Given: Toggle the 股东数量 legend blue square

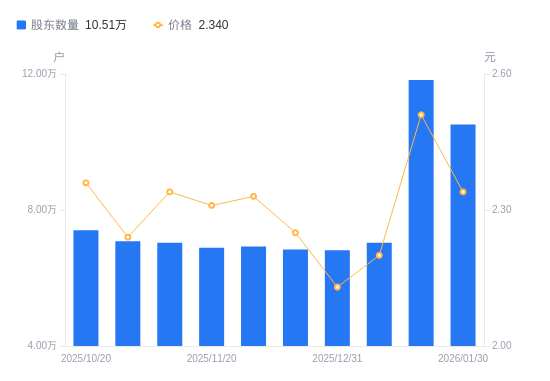Looking at the screenshot, I should point(21,25).
